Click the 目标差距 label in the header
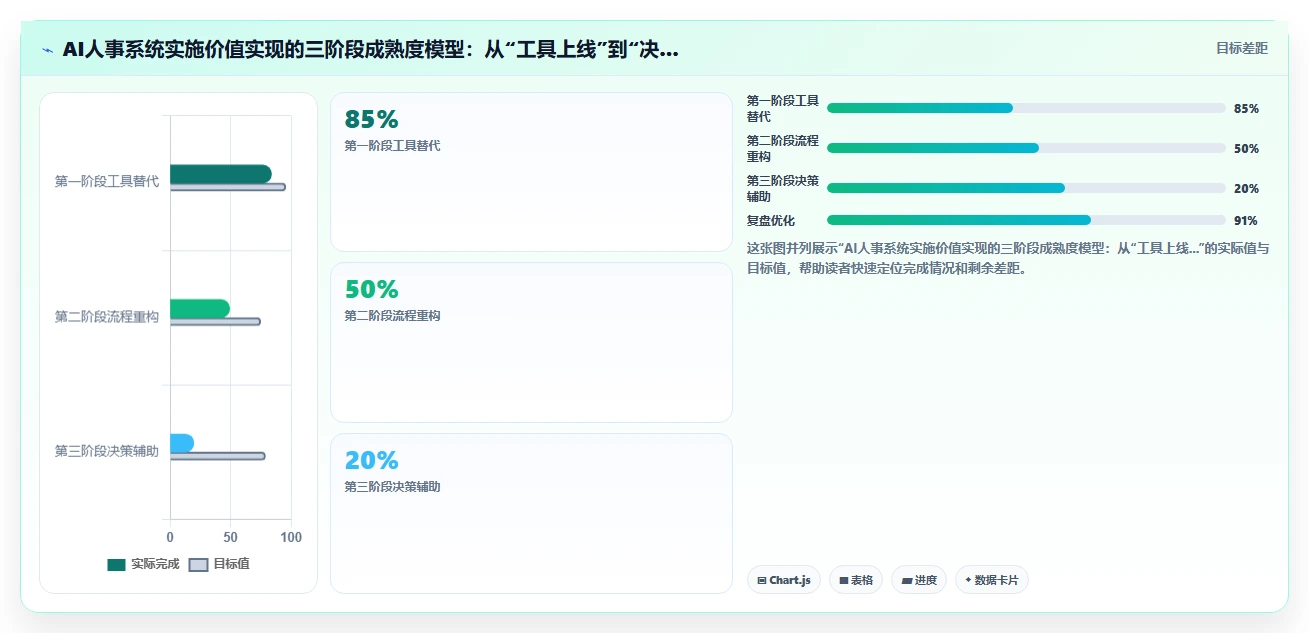 pos(1242,48)
